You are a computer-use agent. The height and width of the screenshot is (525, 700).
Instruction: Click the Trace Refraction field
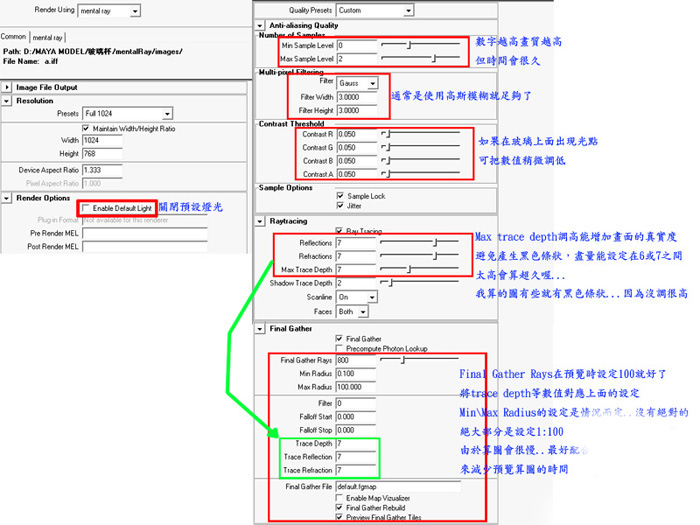[355, 471]
